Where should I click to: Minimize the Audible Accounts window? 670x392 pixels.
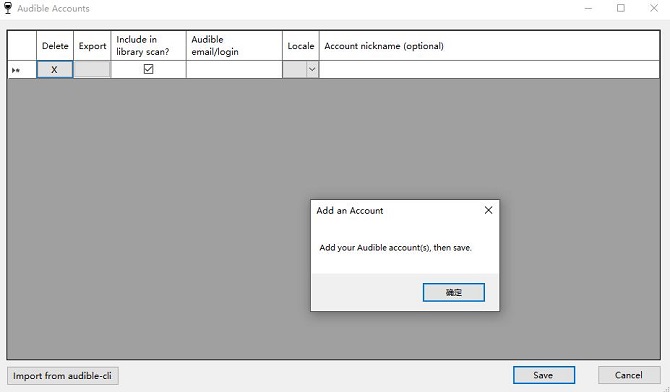click(x=588, y=8)
